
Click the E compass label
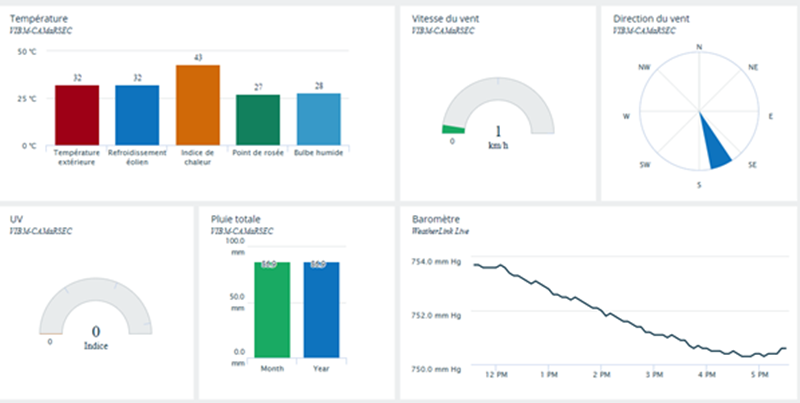pyautogui.click(x=771, y=116)
